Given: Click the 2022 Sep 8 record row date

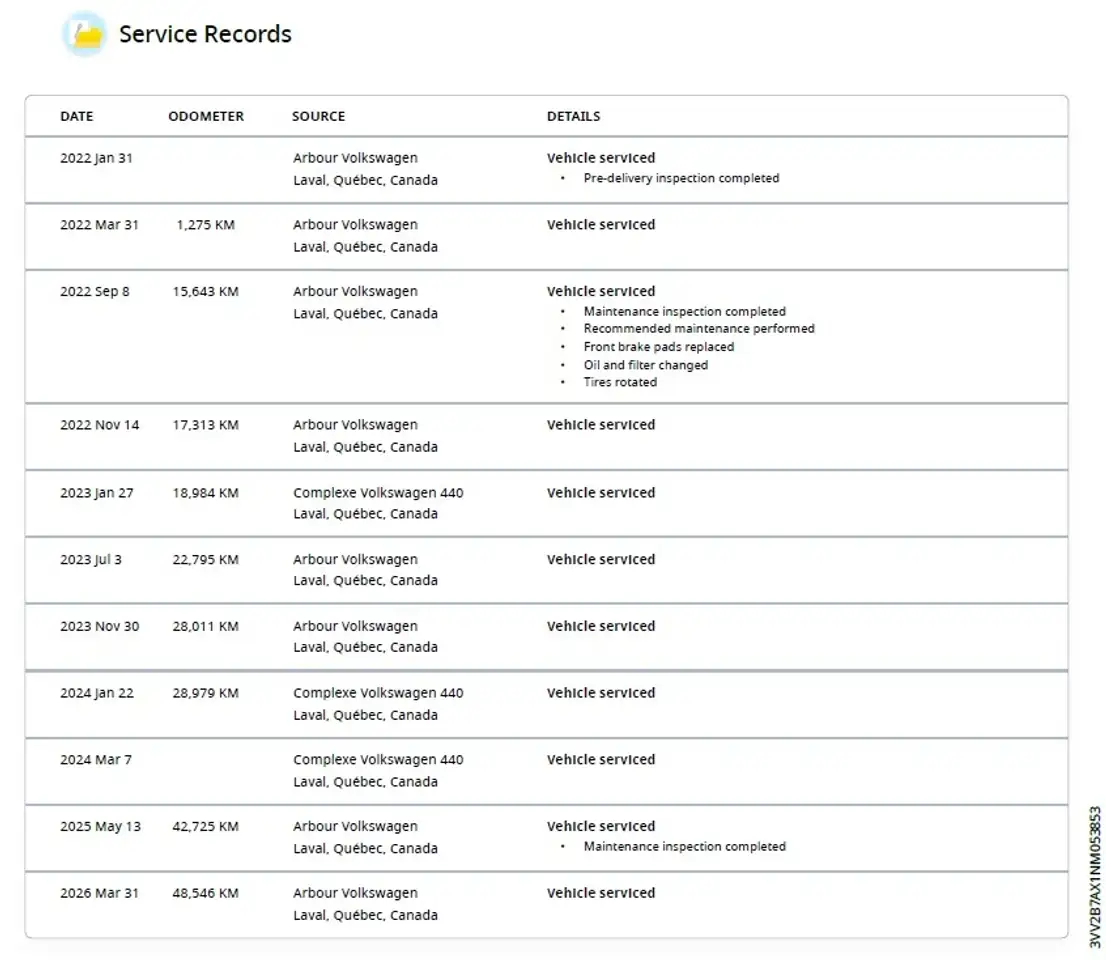Looking at the screenshot, I should pyautogui.click(x=95, y=291).
